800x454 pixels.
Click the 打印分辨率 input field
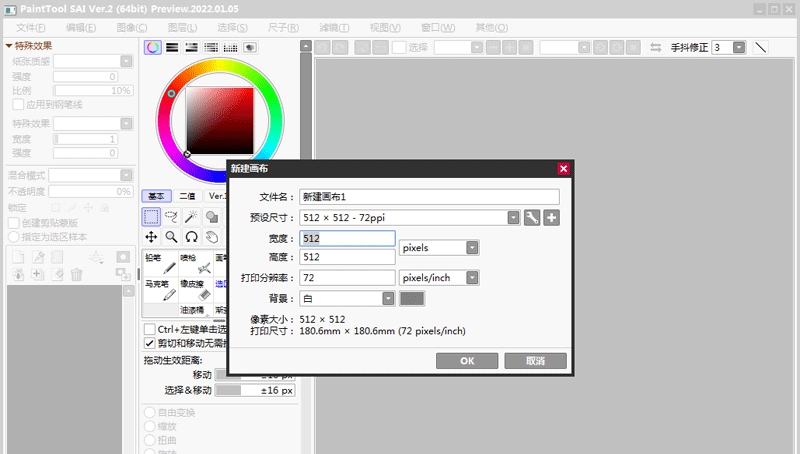pos(347,278)
